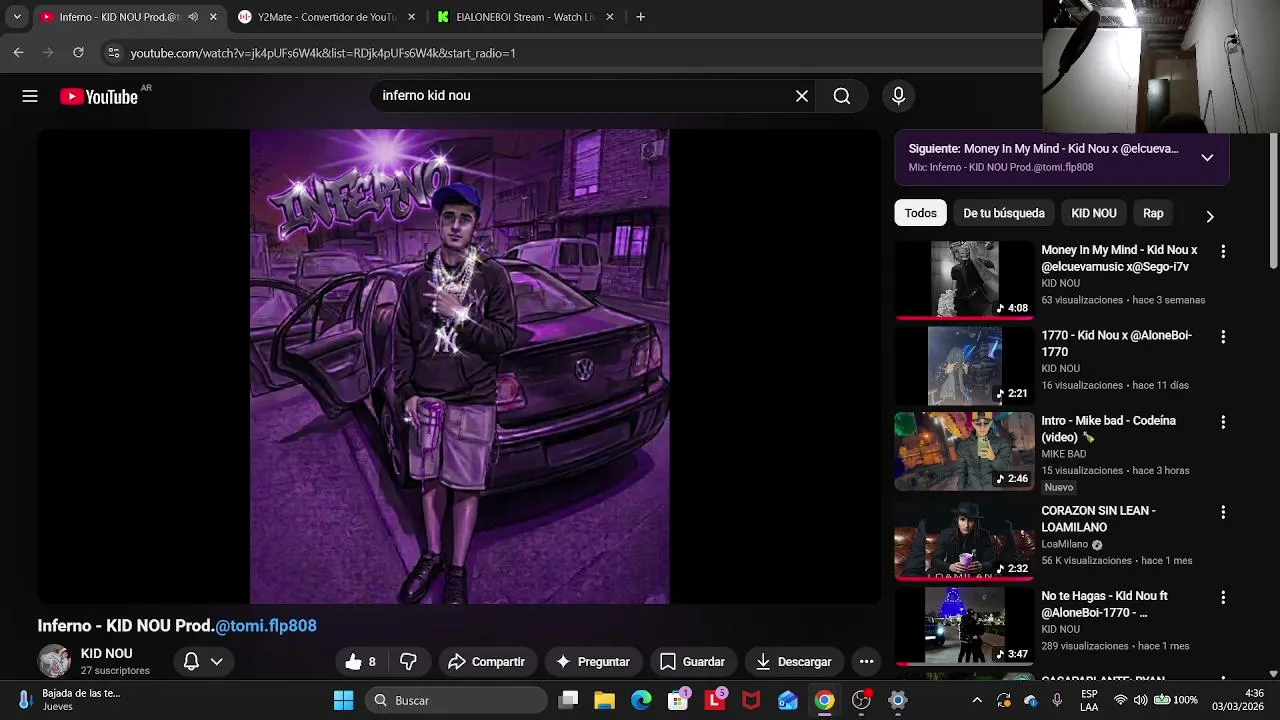Go back in browser history
Image resolution: width=1280 pixels, height=720 pixels.
(18, 53)
